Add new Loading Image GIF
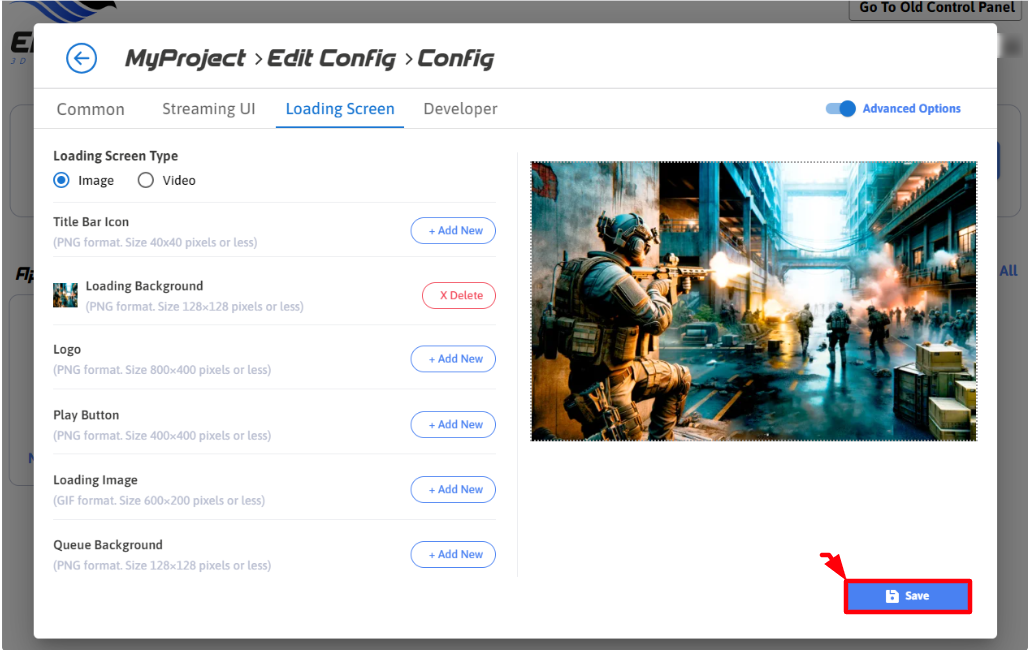Screen dimensions: 1029x650 point(453,490)
